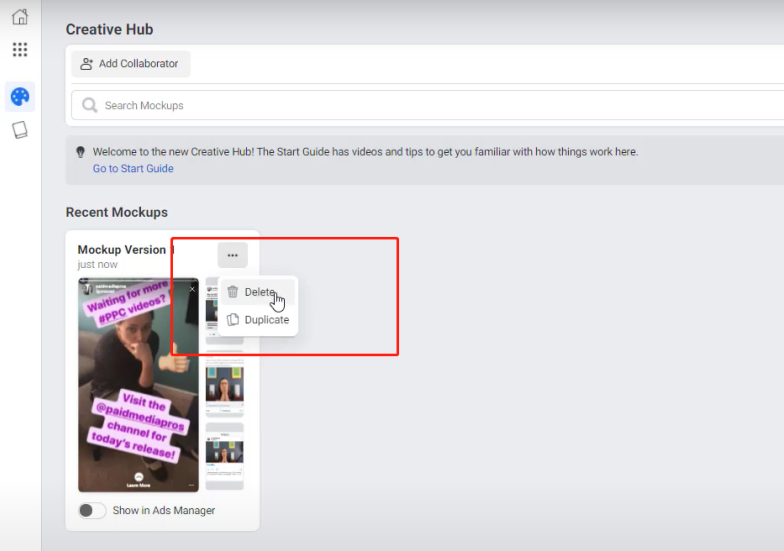Focus the Search Mockups field
Viewport: 784px width, 551px height.
[400, 105]
